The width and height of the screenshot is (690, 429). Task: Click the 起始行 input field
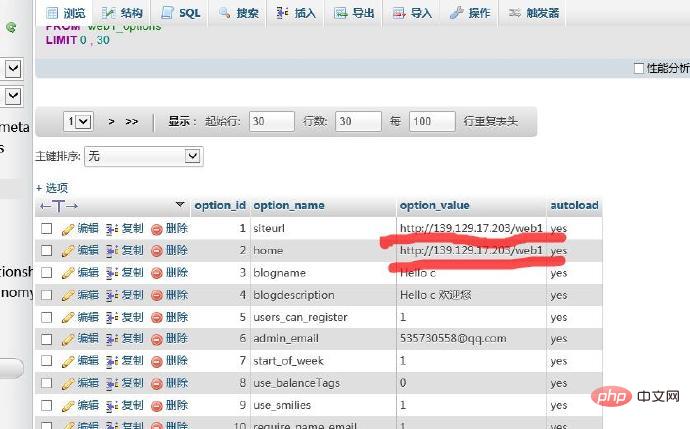click(272, 121)
